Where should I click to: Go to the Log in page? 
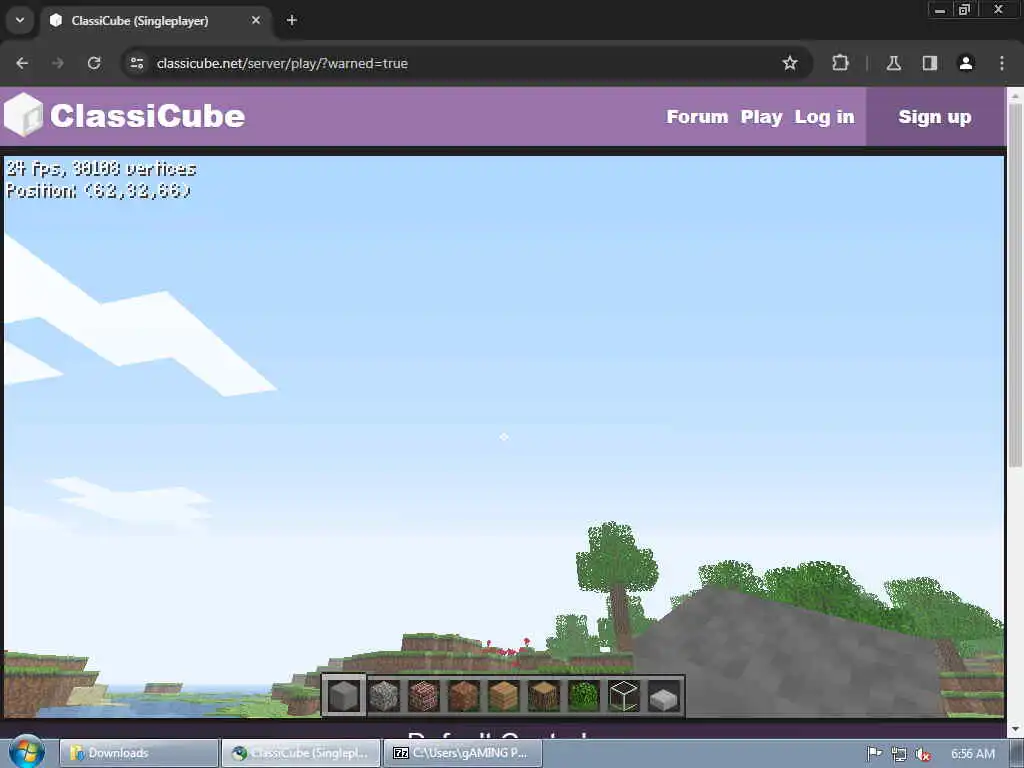pos(824,117)
